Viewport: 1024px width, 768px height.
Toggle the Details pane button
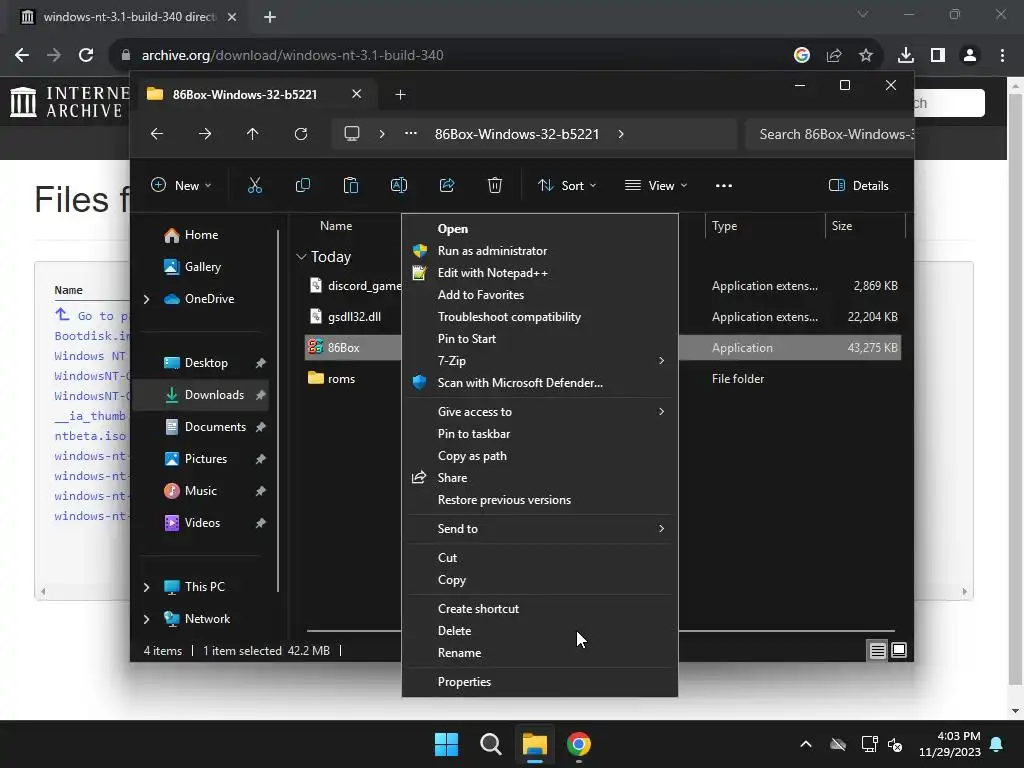[x=858, y=185]
